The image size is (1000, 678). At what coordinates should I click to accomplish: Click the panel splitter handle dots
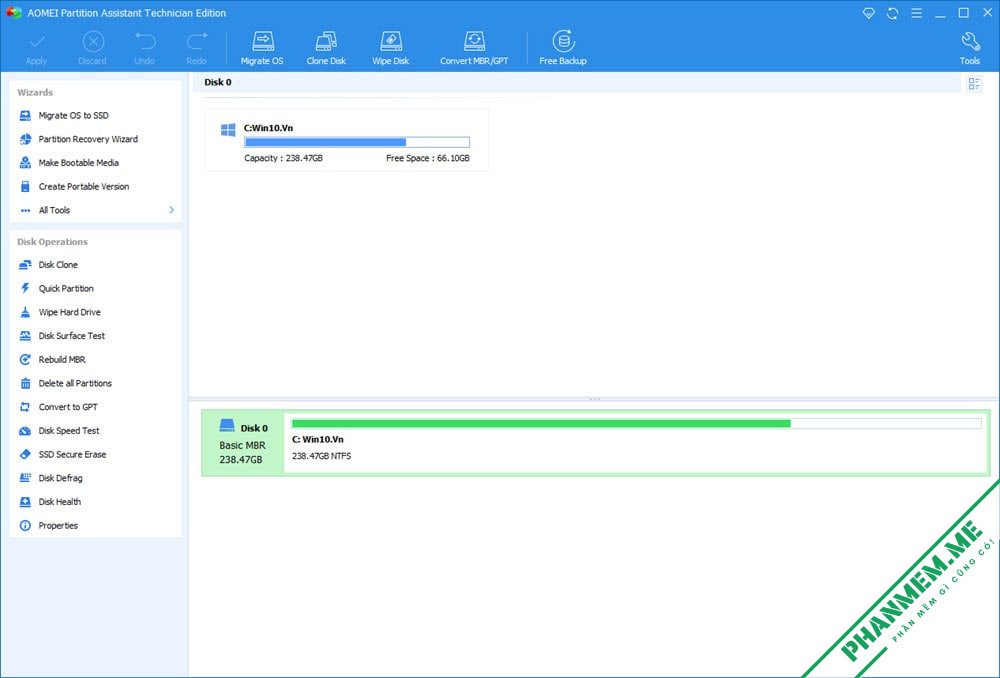tap(594, 399)
